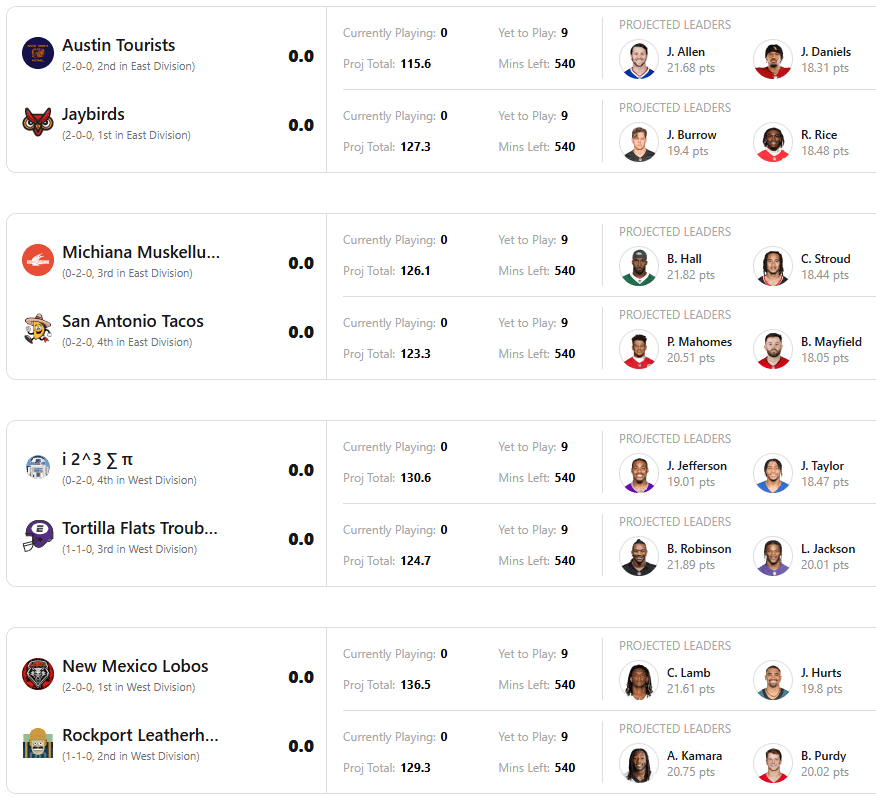876x797 pixels.
Task: Click the New Mexico Lobos logo
Action: tap(38, 674)
